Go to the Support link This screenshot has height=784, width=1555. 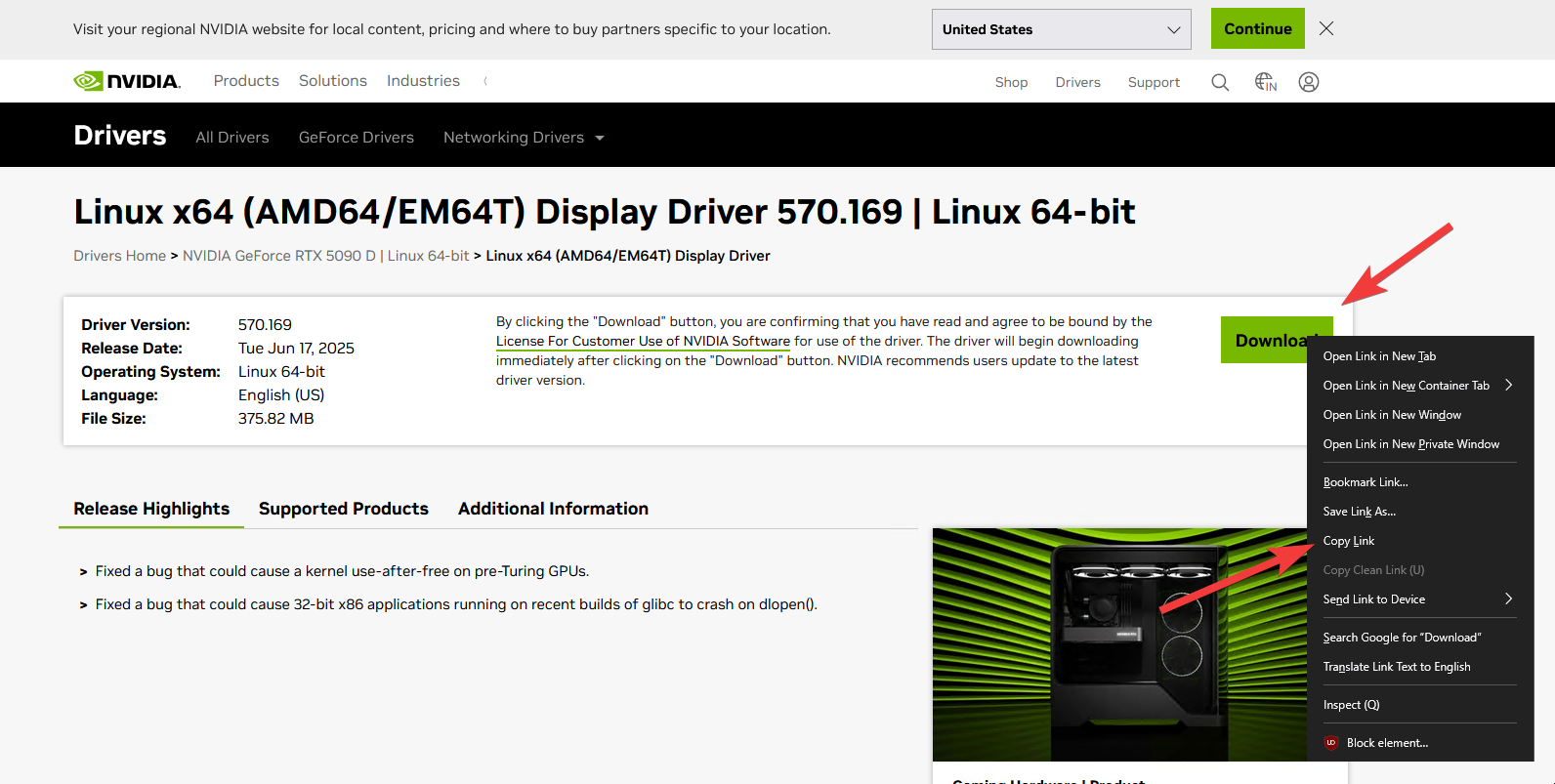(x=1154, y=82)
